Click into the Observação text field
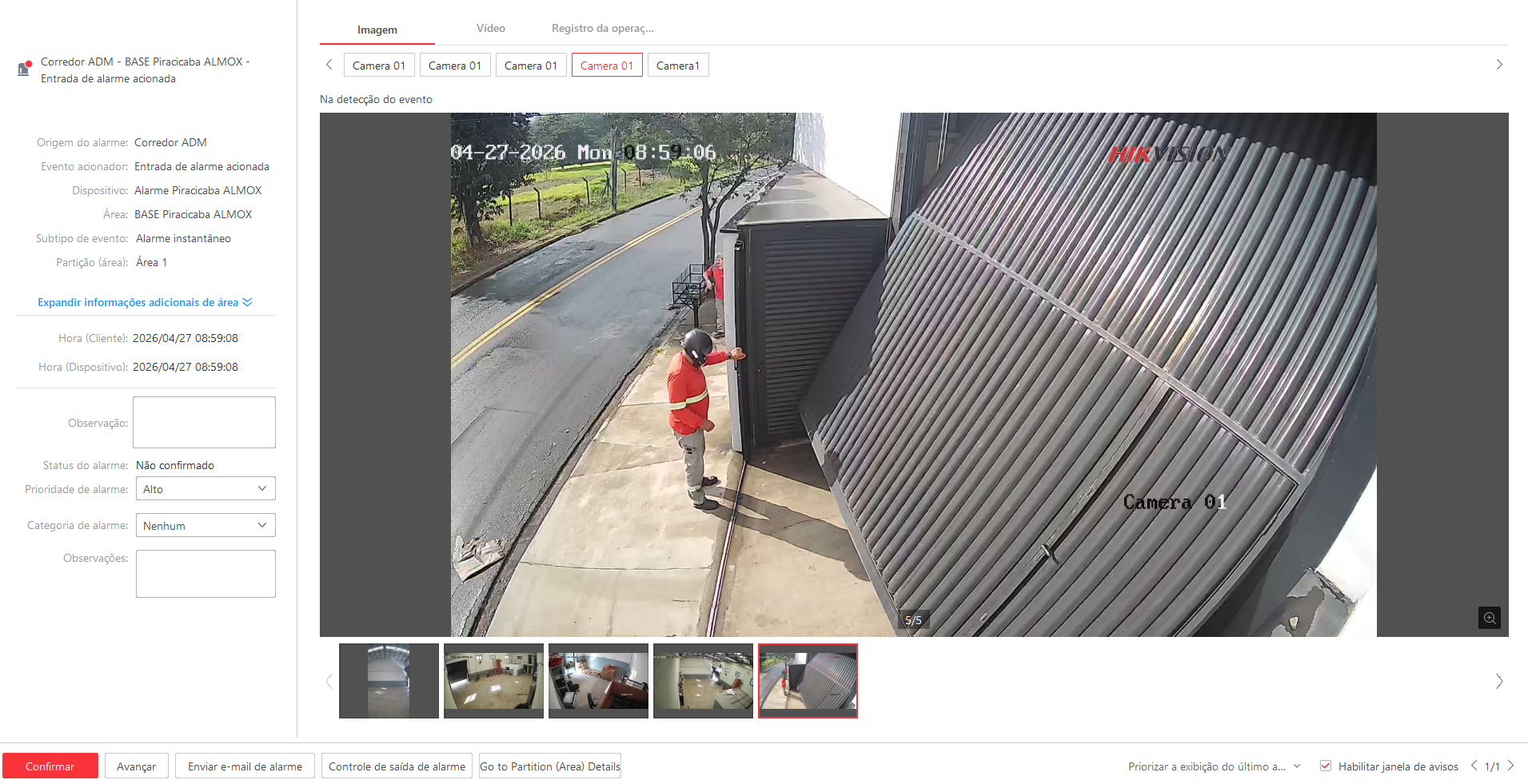1528x784 pixels. tap(204, 423)
